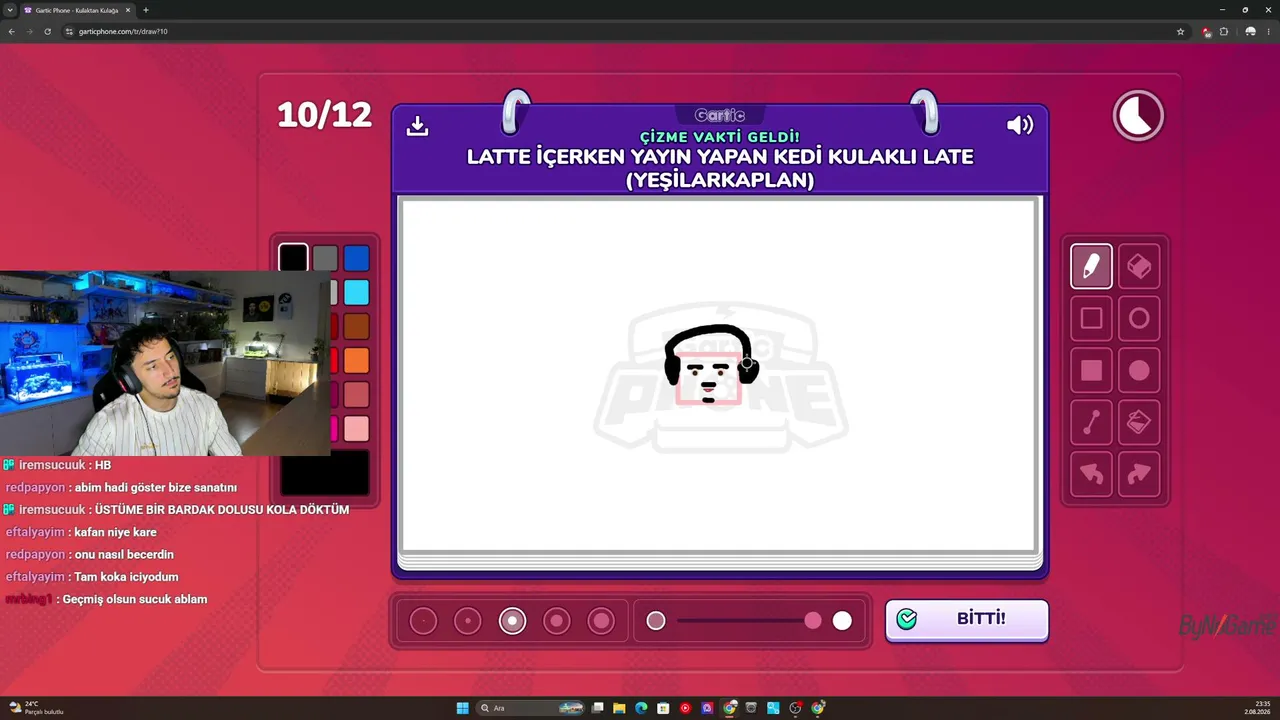Open the Chrome three-dot menu
1280x720 pixels.
1267,31
